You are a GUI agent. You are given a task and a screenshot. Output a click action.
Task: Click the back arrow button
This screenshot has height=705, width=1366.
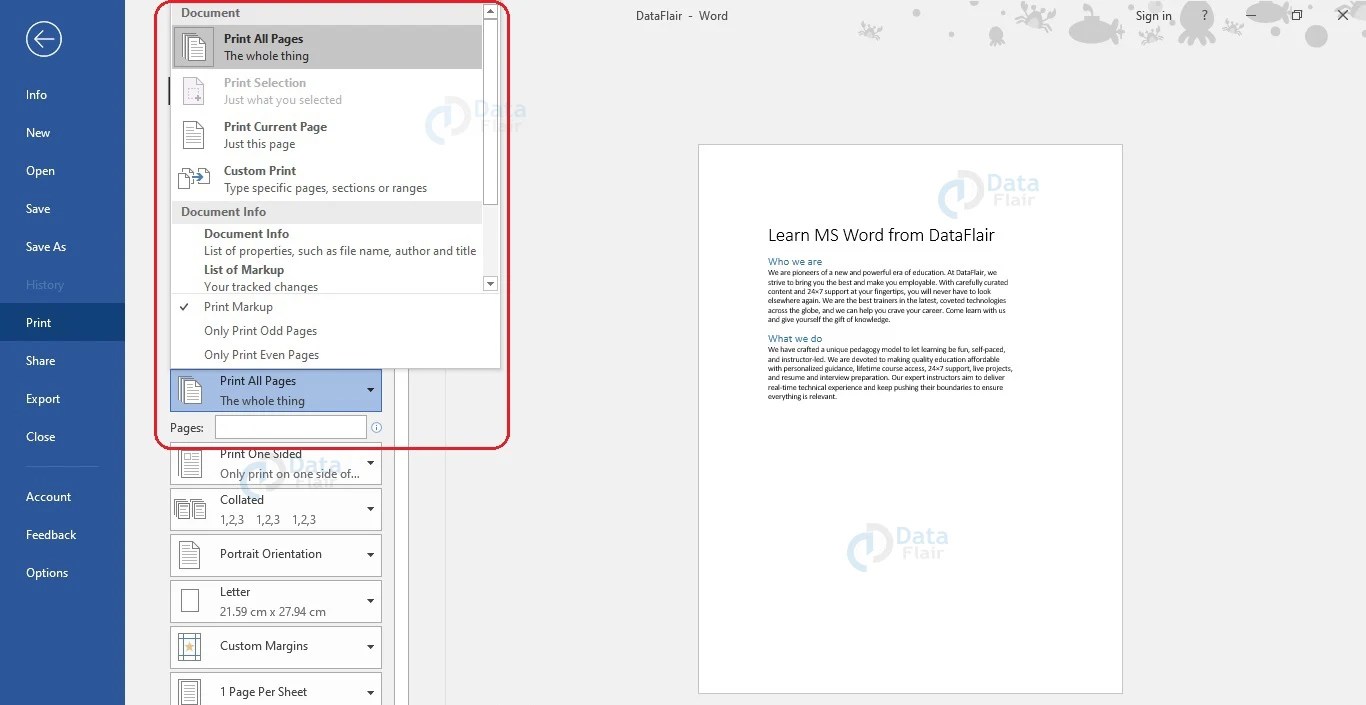pos(43,39)
